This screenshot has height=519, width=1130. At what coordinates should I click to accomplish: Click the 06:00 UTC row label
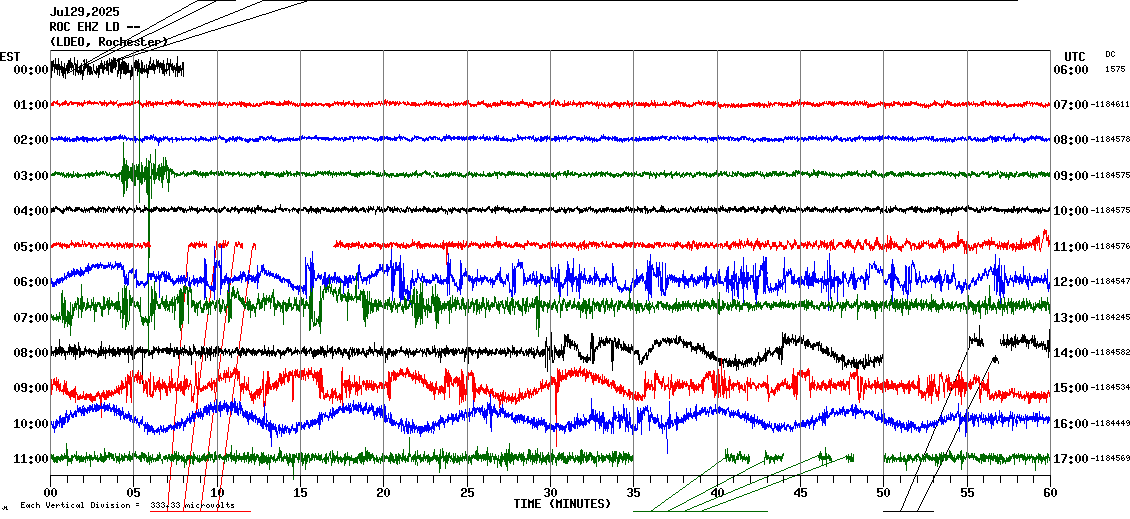point(1069,70)
